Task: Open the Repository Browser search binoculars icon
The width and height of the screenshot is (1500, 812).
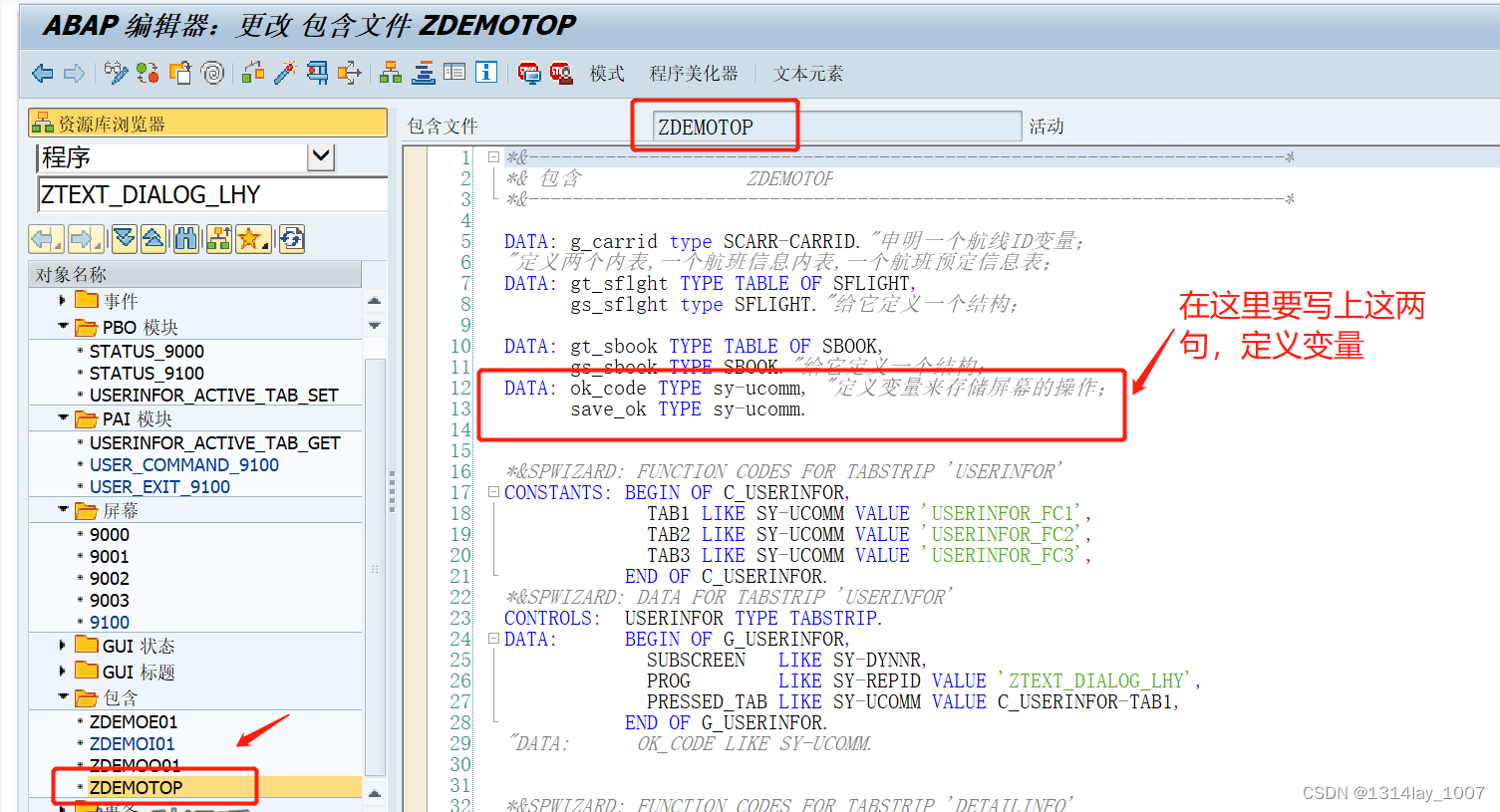Action: [x=185, y=239]
